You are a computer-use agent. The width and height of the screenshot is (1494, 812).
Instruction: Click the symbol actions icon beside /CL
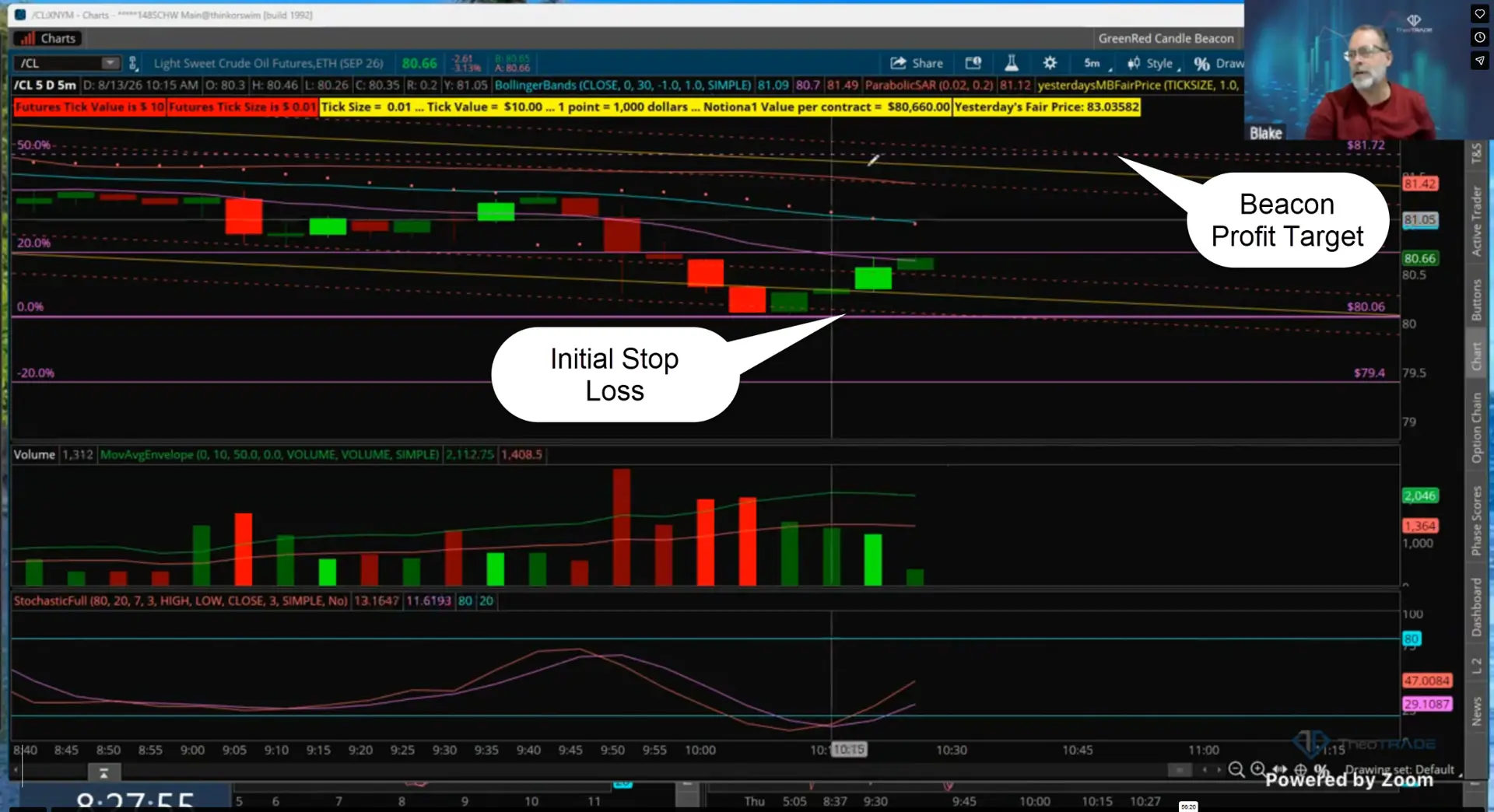133,63
